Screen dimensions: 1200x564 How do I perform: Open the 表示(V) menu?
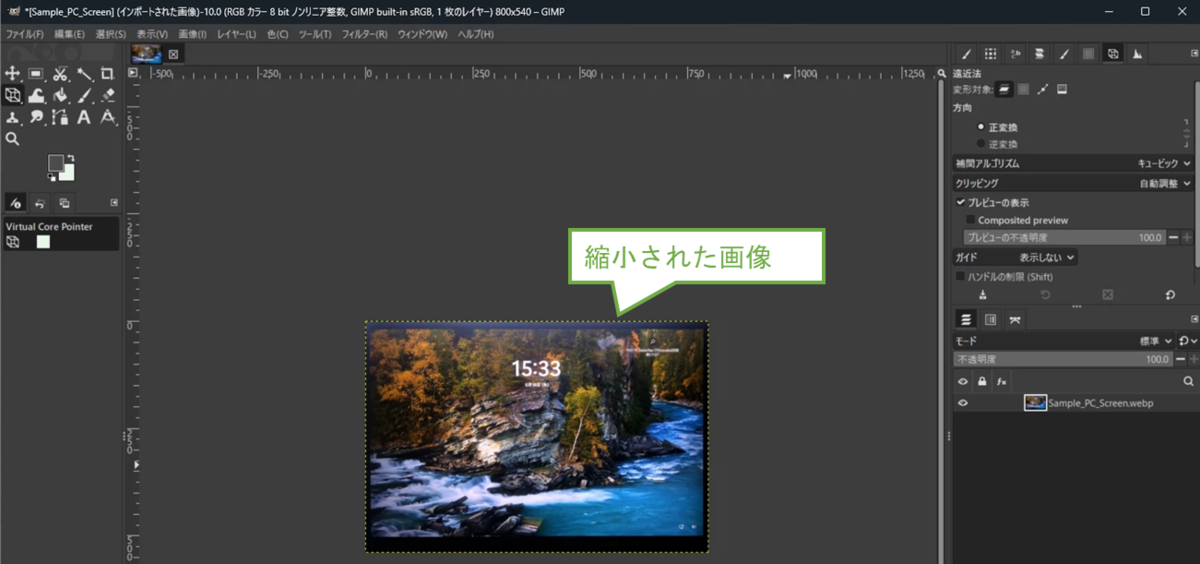[x=152, y=34]
